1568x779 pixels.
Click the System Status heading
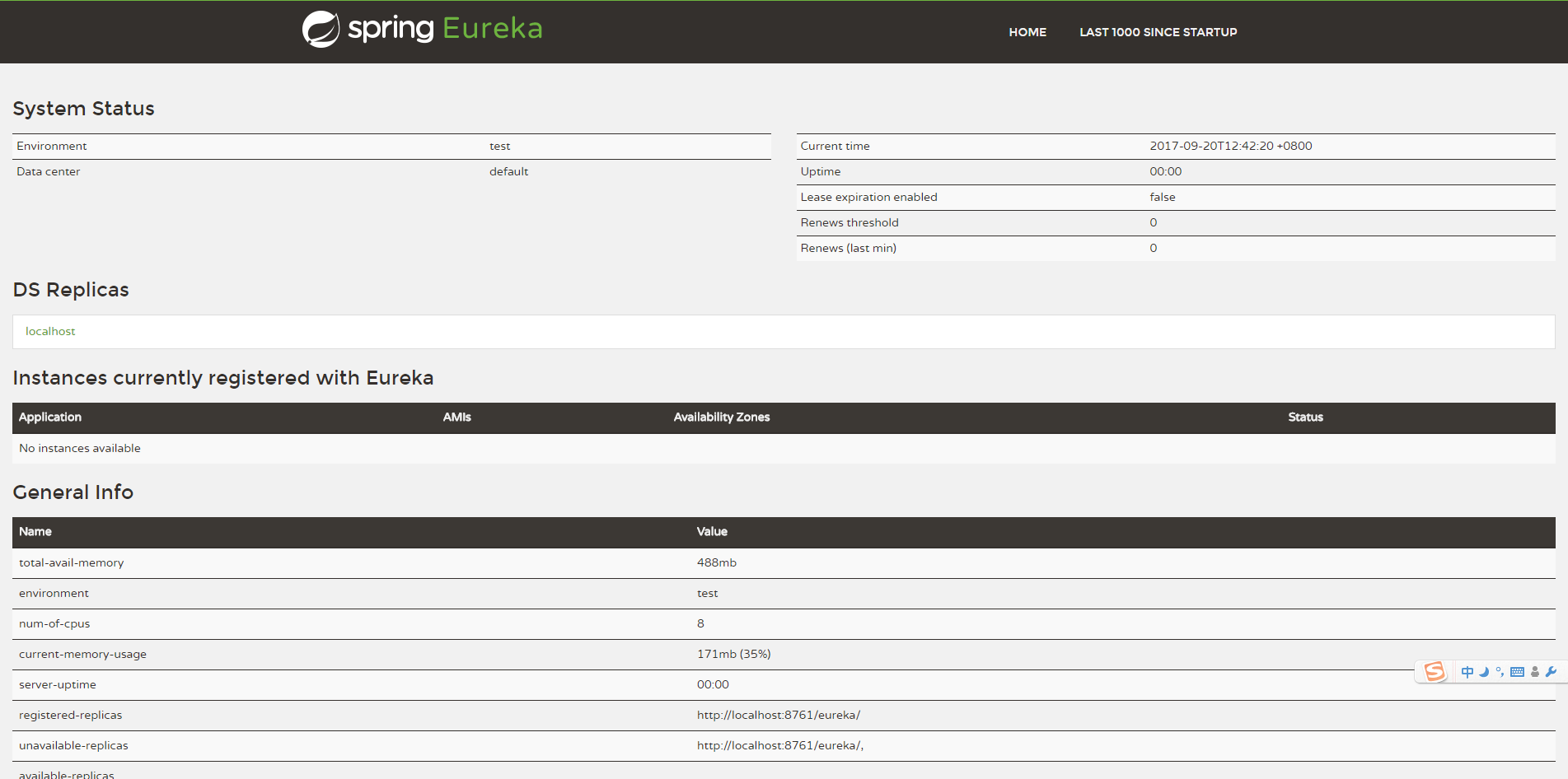[x=84, y=109]
